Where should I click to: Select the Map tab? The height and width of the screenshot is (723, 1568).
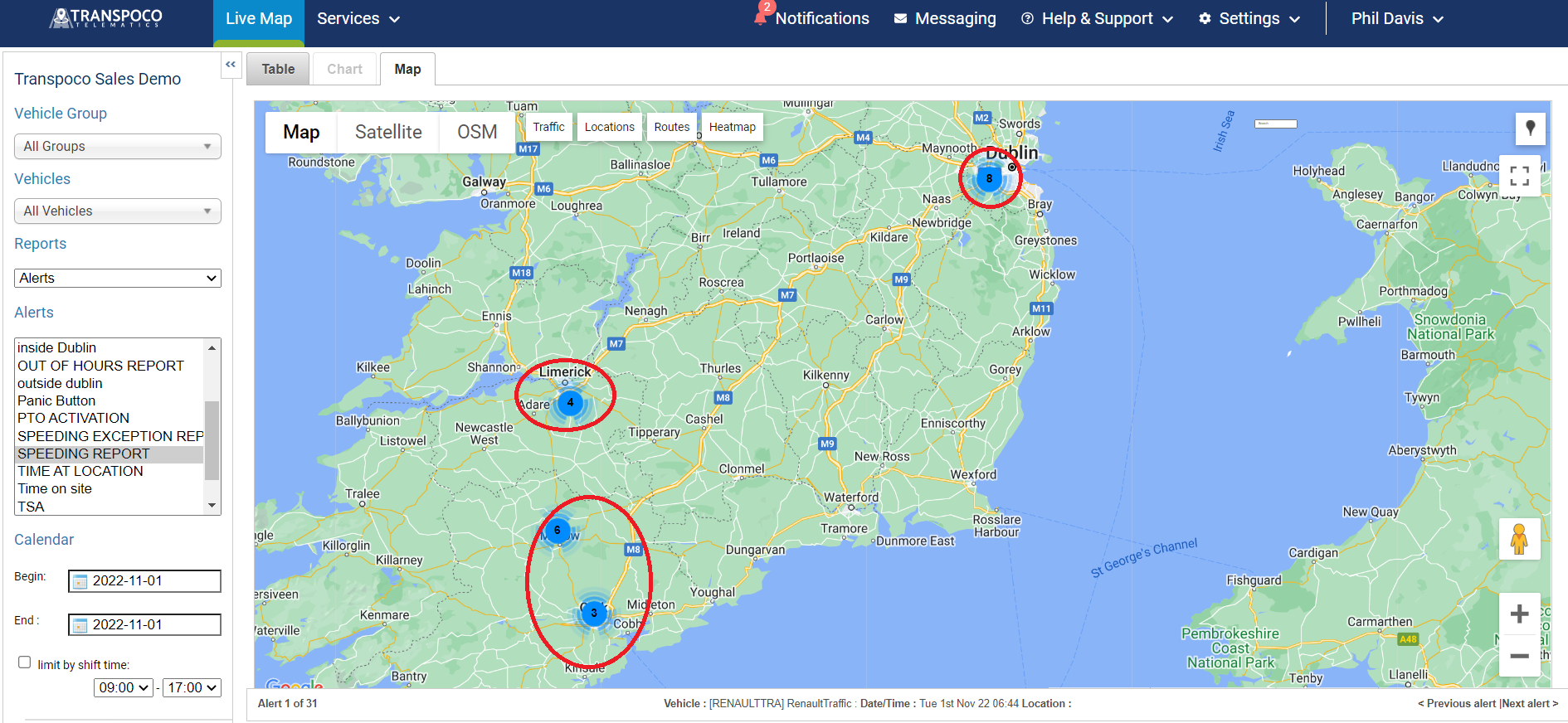(x=407, y=69)
